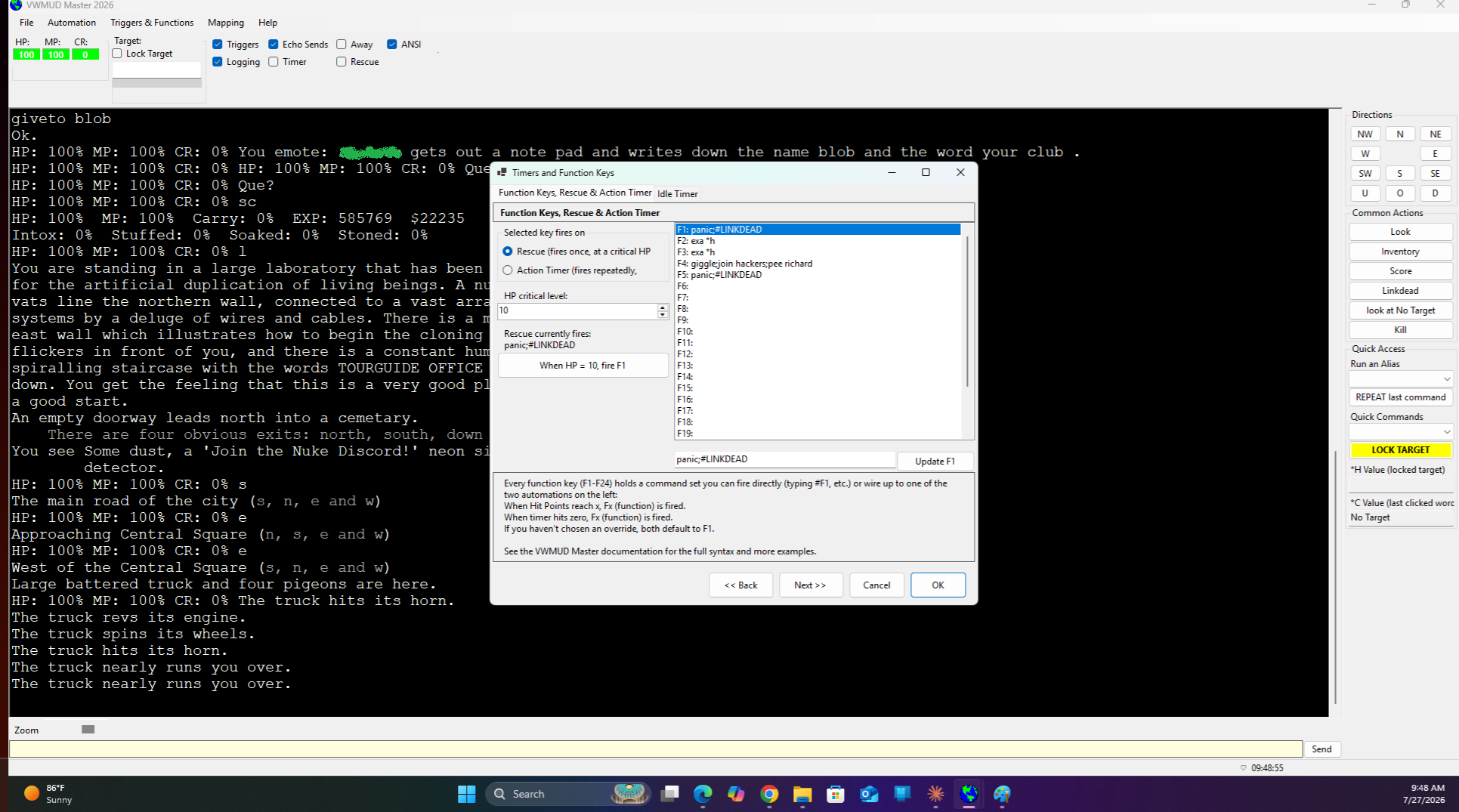Viewport: 1459px width, 812px height.
Task: Open File Explorer from the taskbar
Action: click(x=802, y=794)
